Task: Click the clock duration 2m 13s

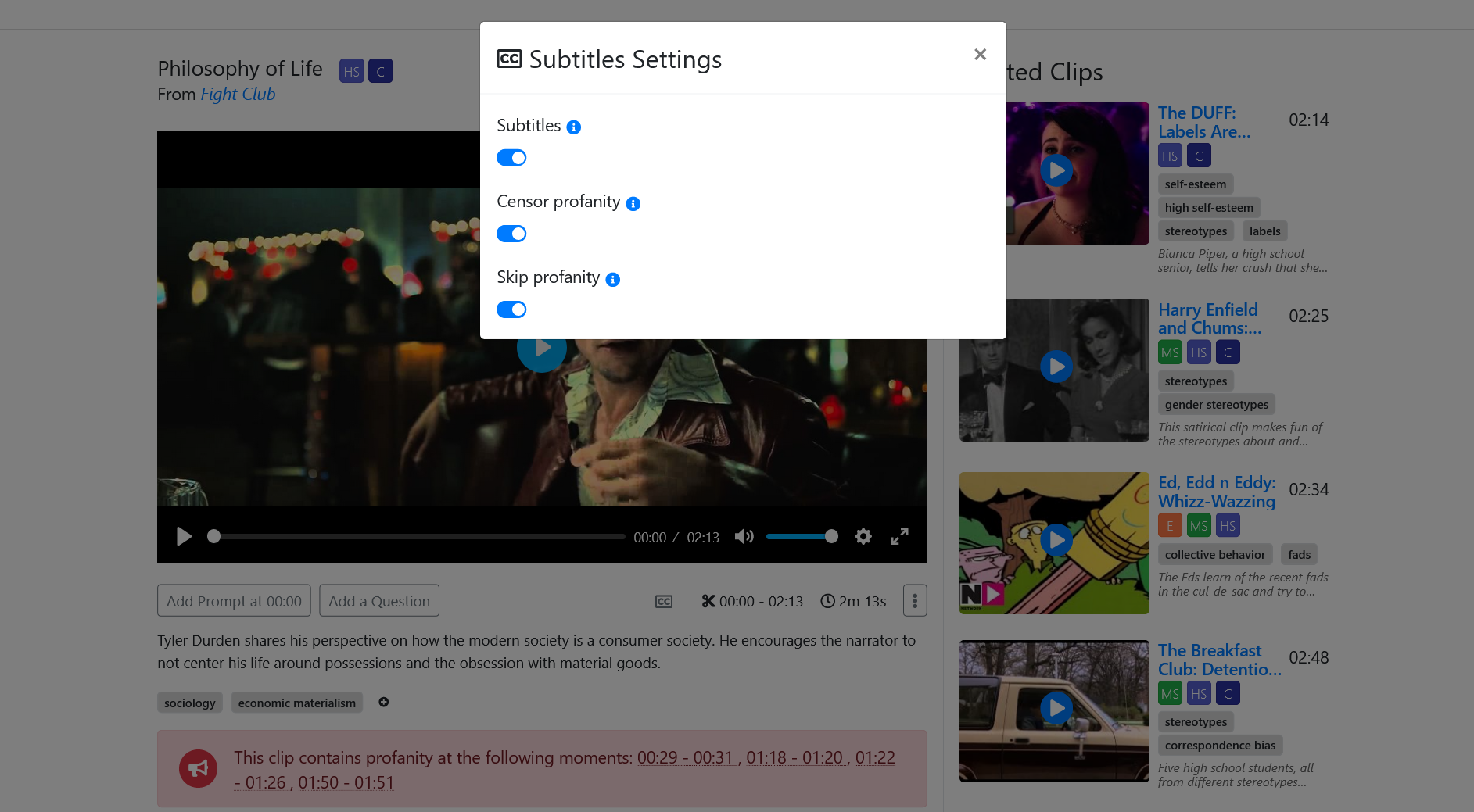Action: (x=853, y=601)
